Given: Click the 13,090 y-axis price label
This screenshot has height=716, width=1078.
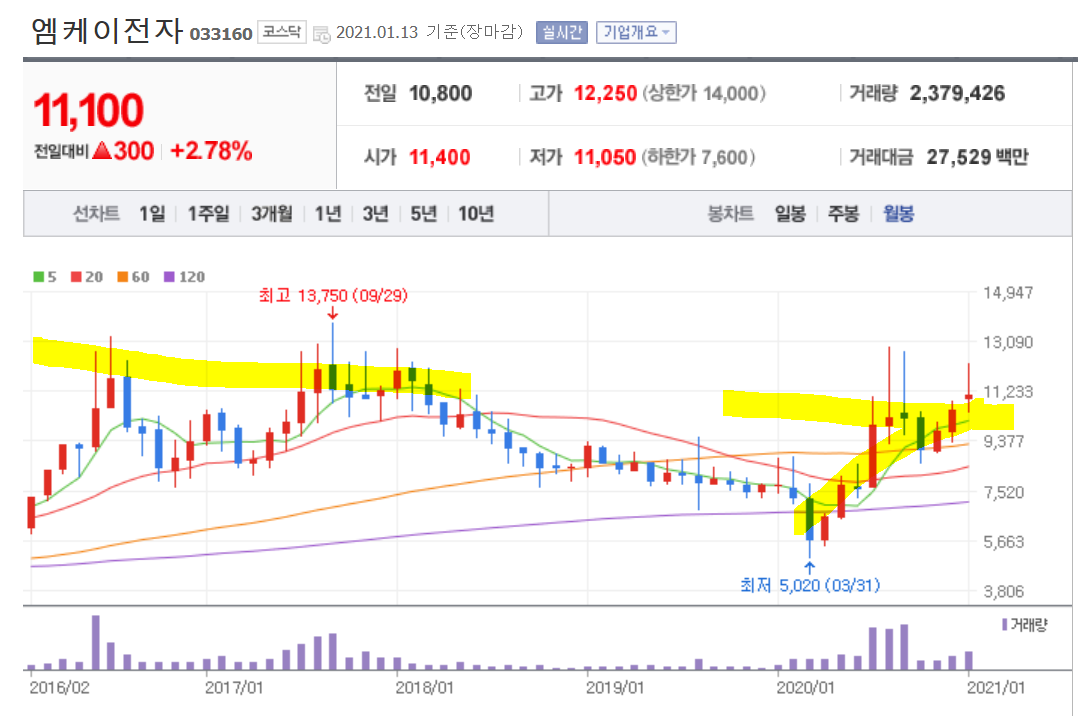Looking at the screenshot, I should click(x=1008, y=343).
